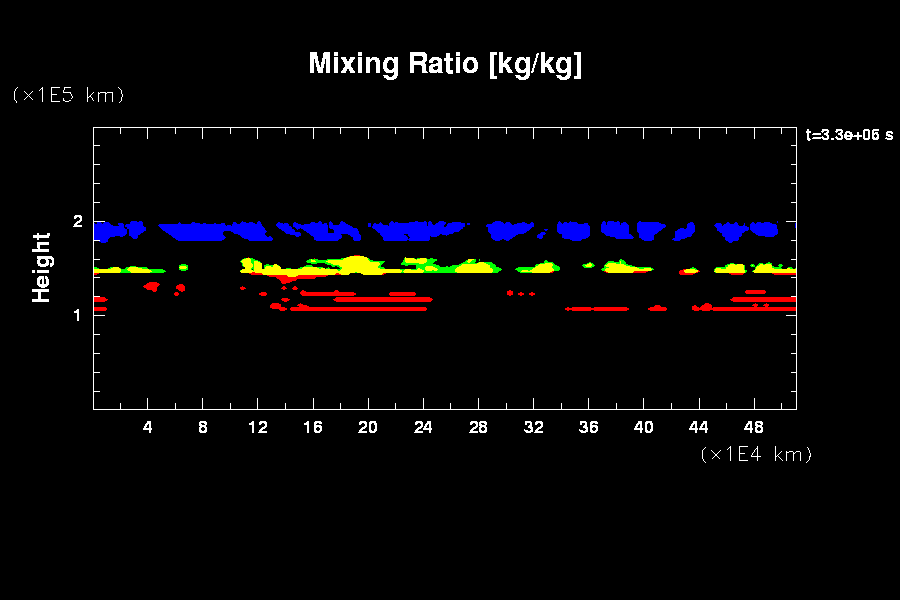
Task: Click the y-axis tick label "2"
Action: coord(77,221)
